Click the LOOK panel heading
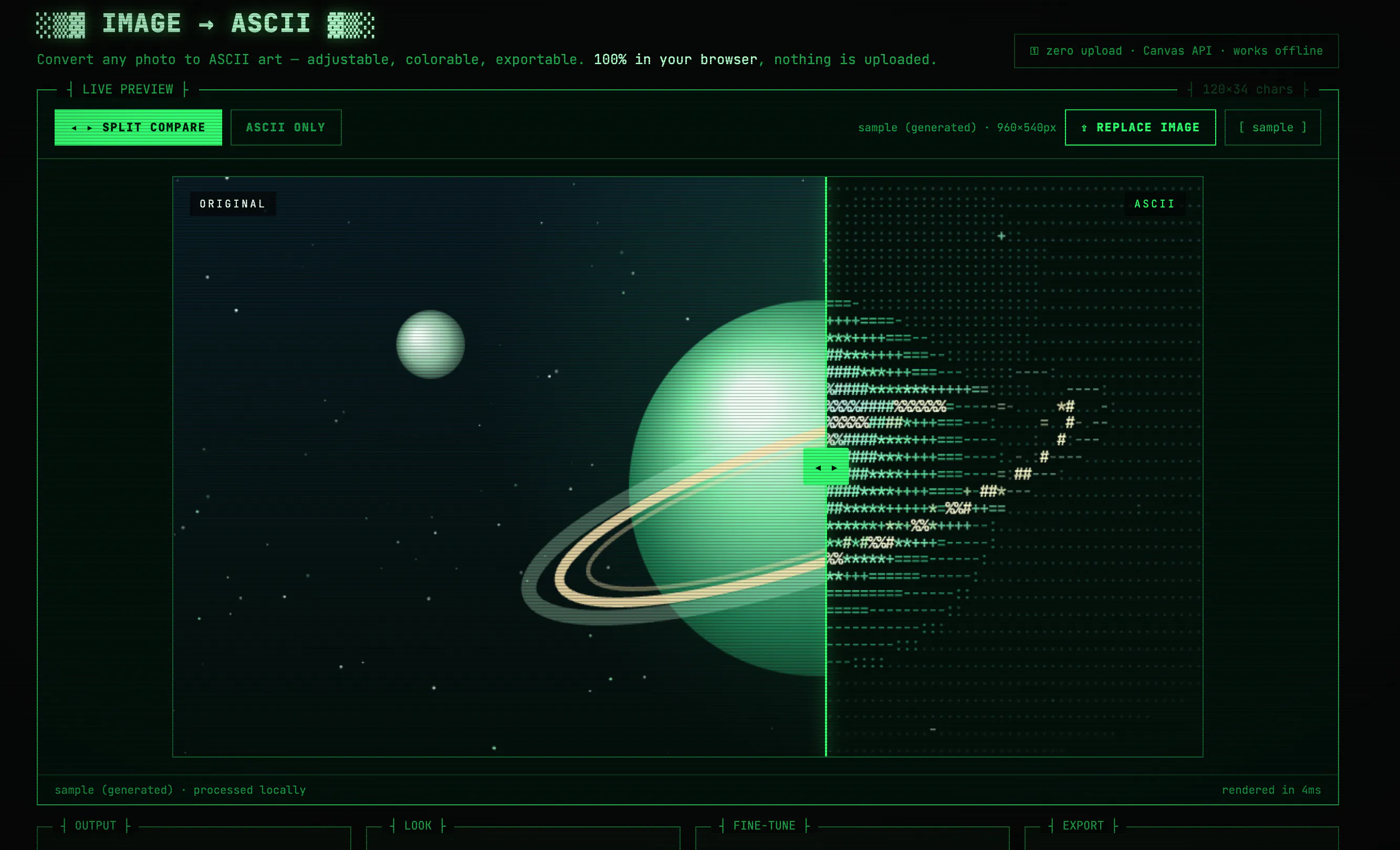 click(417, 825)
